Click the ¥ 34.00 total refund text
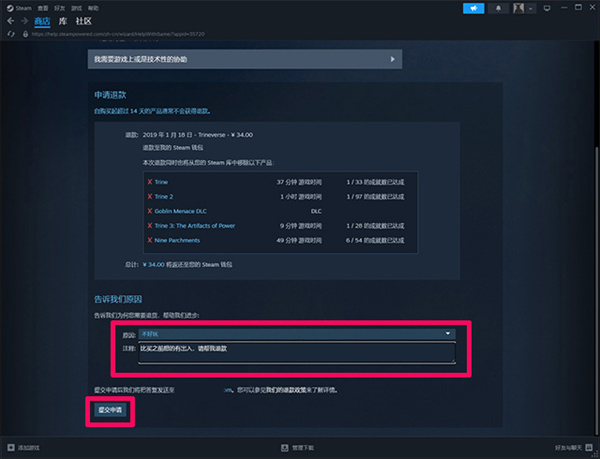Viewport: 600px width, 459px height. point(153,265)
